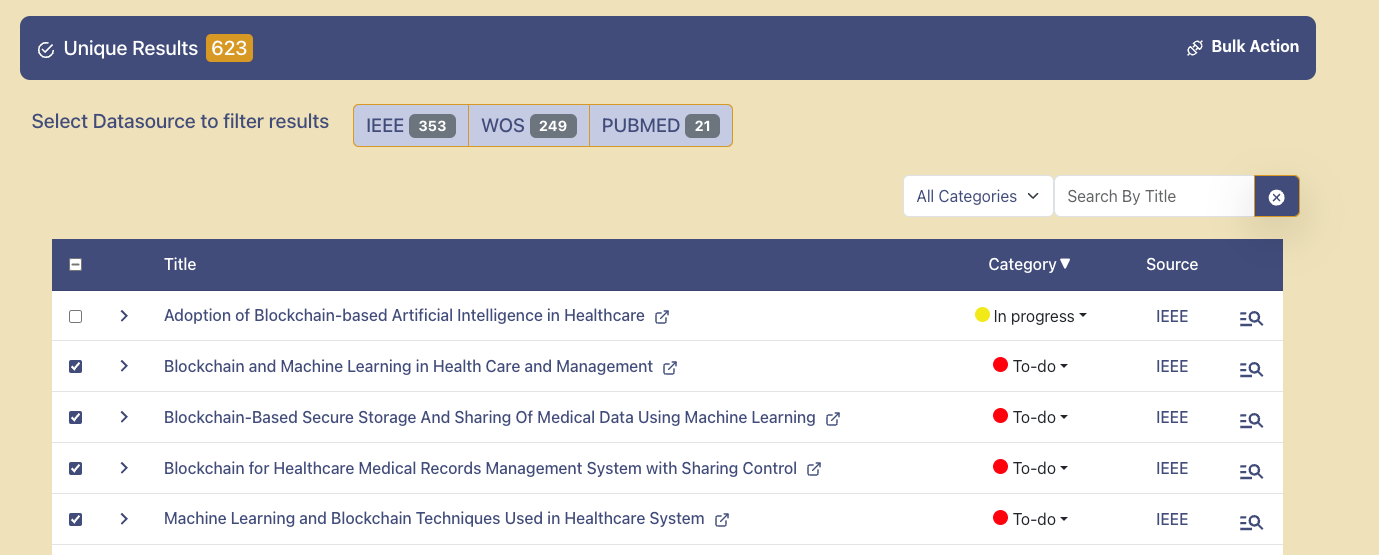
Task: Open Blockchain-Based Secure Storage And Sharing title
Action: tap(490, 418)
